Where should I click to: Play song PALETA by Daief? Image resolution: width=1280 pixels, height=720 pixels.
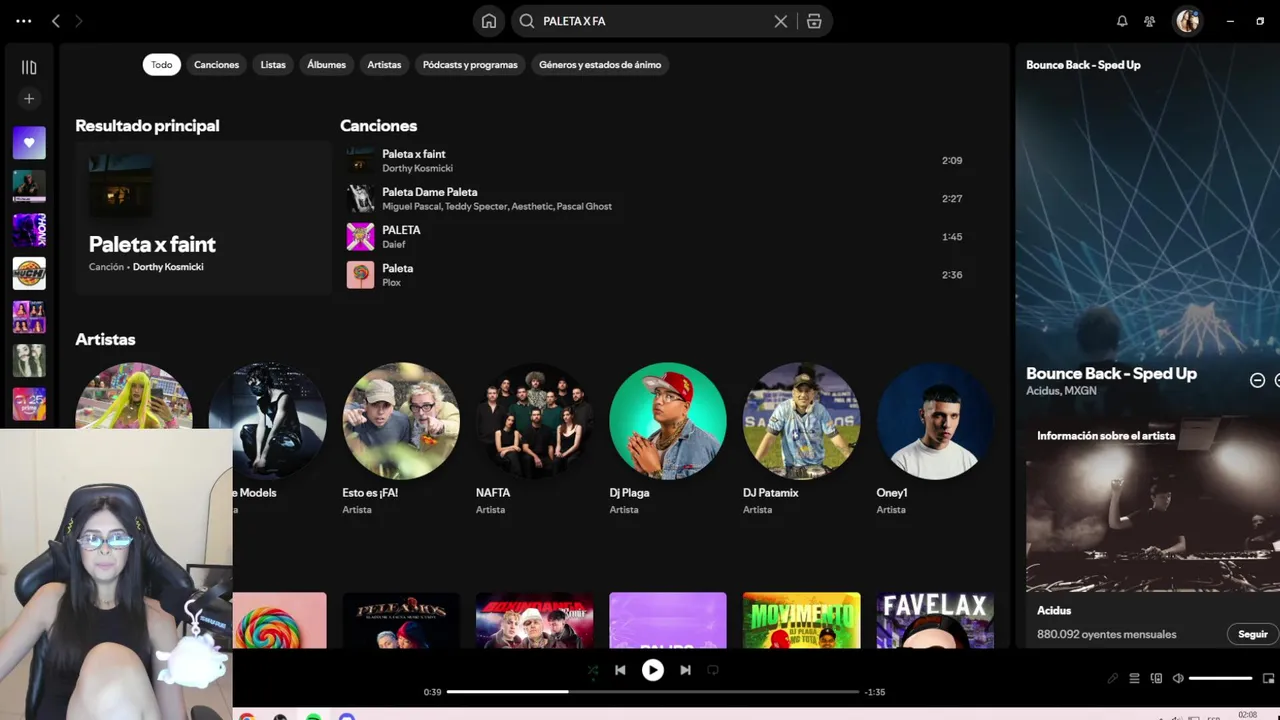(655, 237)
